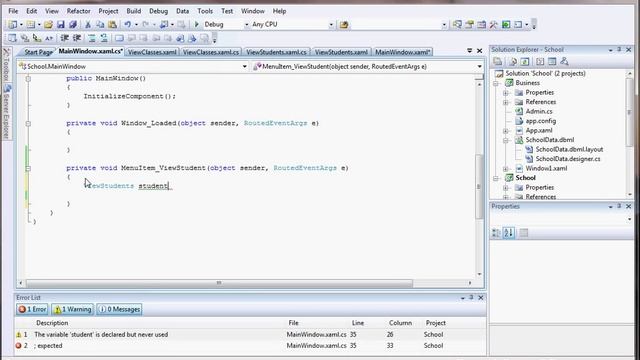Click Solution Explorer View Designer icon
This screenshot has width=640, height=360.
click(552, 62)
